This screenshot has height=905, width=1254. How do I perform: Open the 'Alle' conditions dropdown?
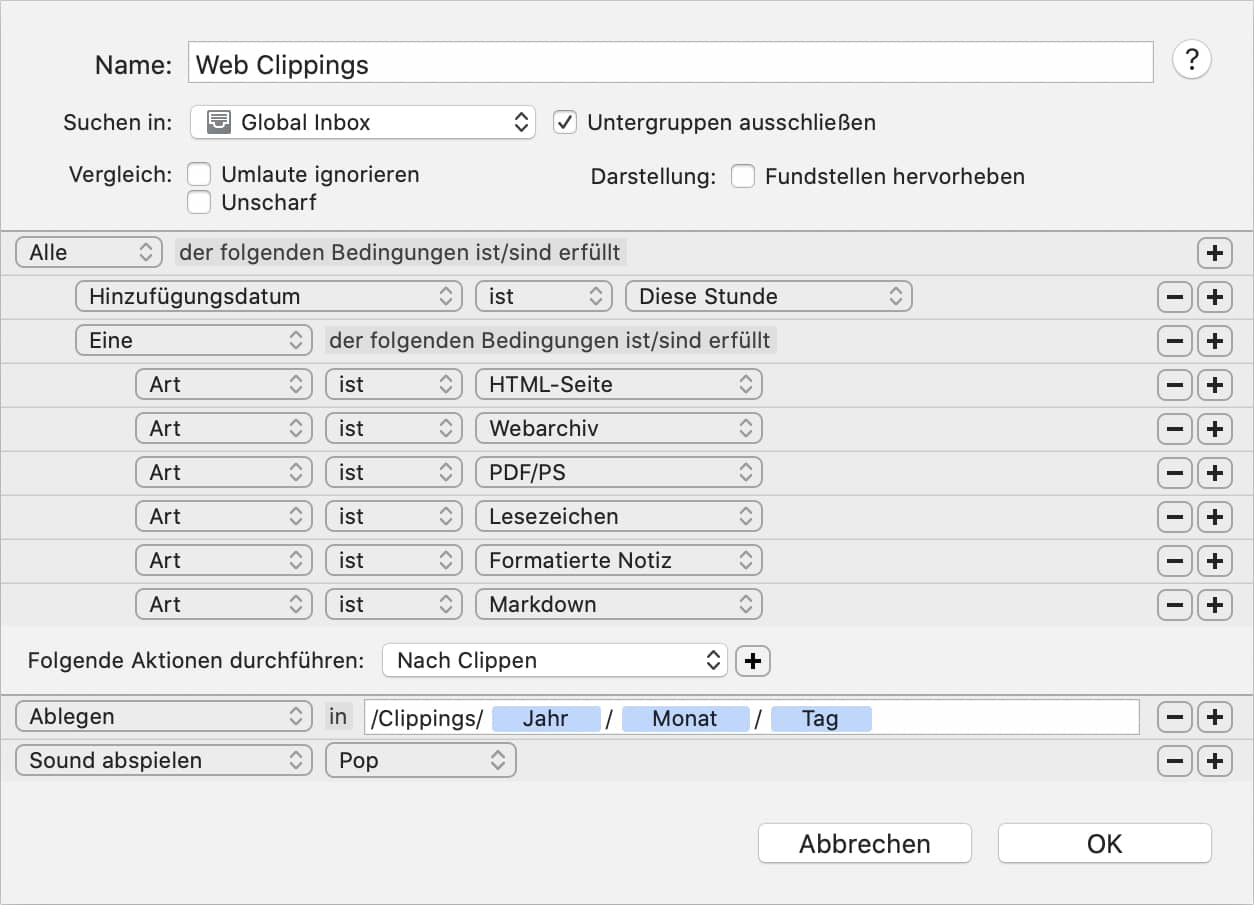tap(89, 253)
